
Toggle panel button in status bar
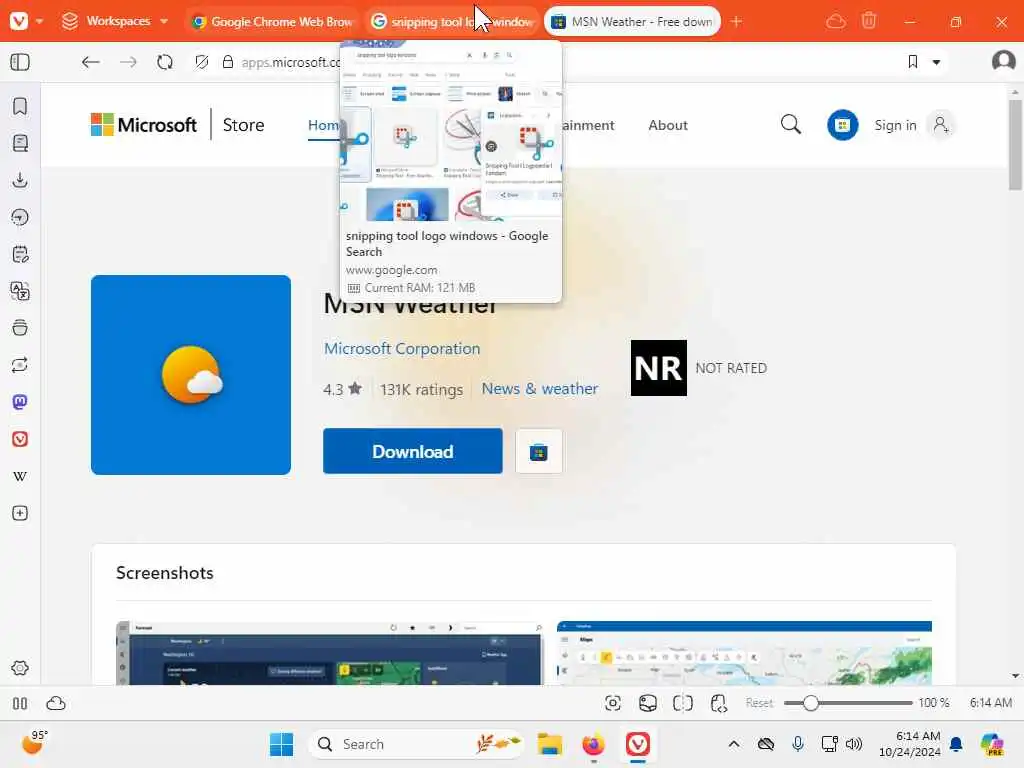(x=20, y=703)
